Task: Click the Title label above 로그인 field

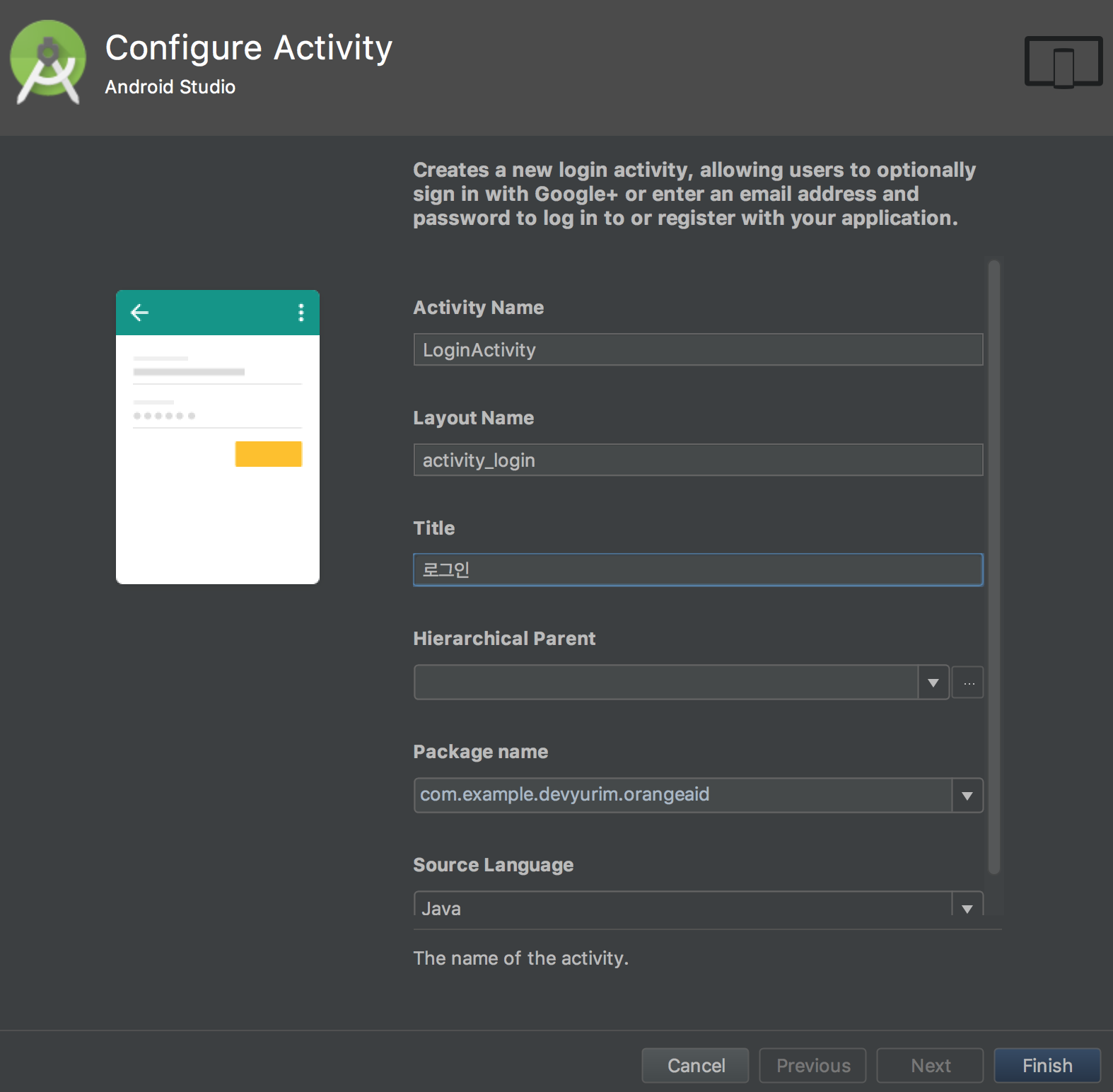Action: coord(434,528)
